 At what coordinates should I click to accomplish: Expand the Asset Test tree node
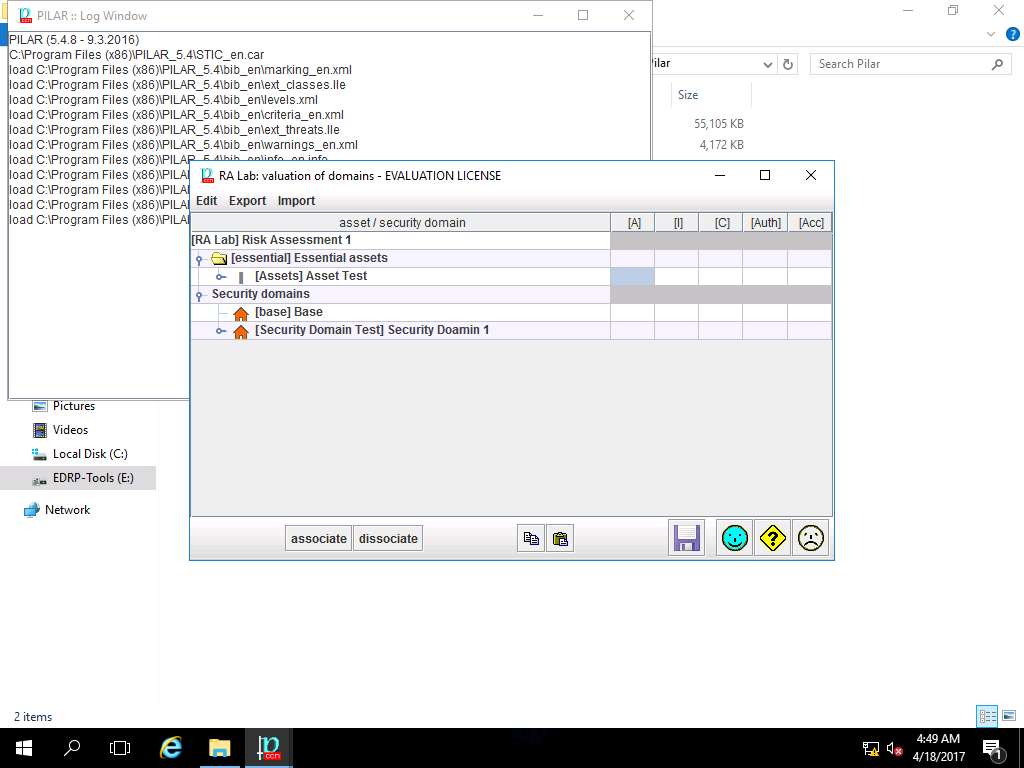[221, 277]
